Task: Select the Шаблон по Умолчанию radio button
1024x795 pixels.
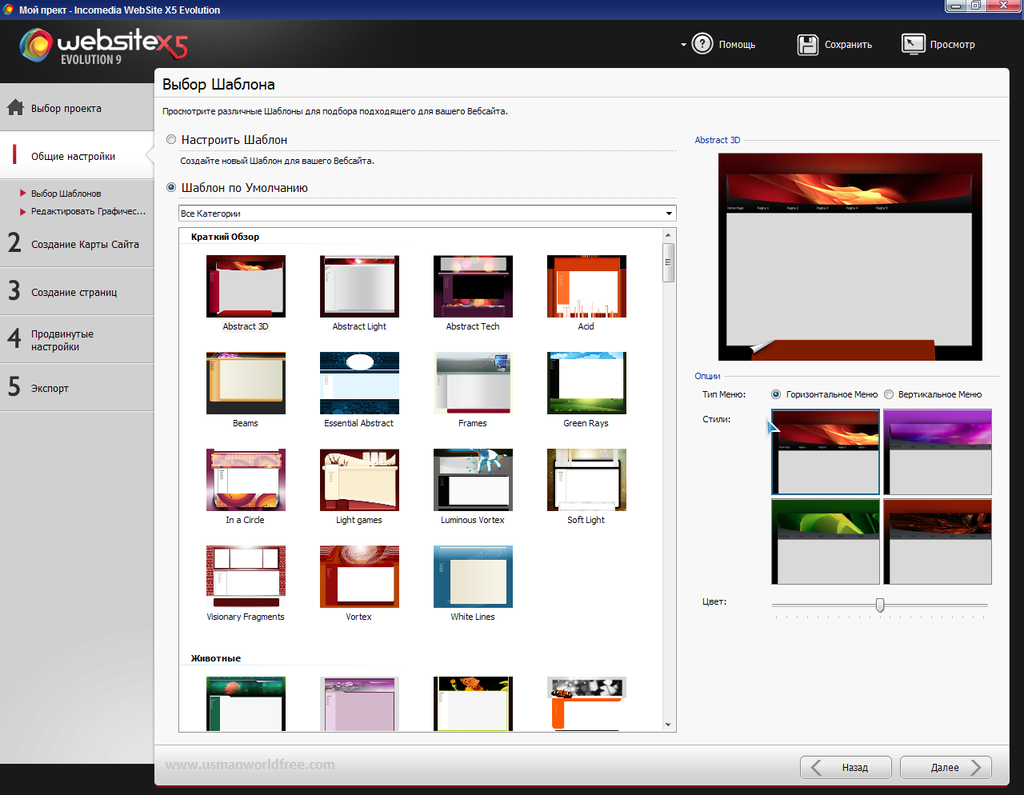Action: pos(171,187)
